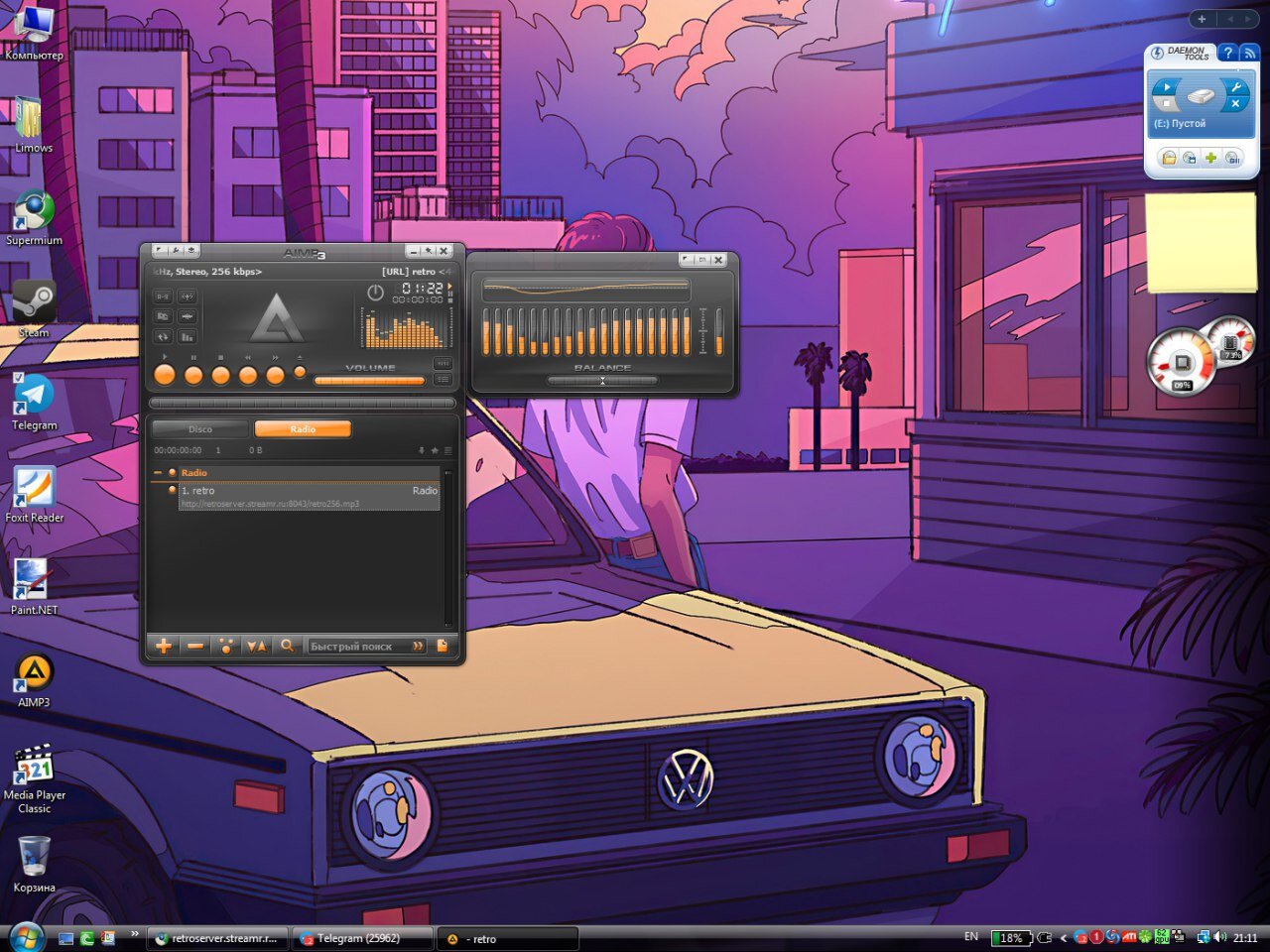
Task: Switch to the Disco playlist tab
Action: (200, 429)
